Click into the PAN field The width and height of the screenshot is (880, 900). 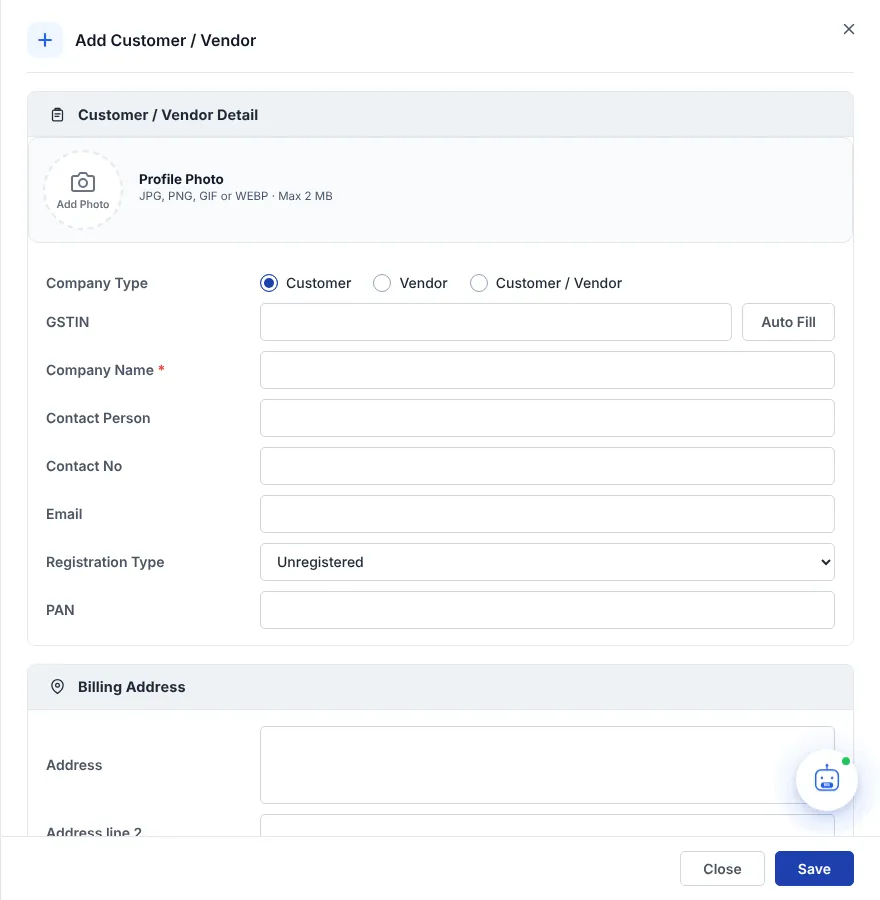tap(547, 610)
